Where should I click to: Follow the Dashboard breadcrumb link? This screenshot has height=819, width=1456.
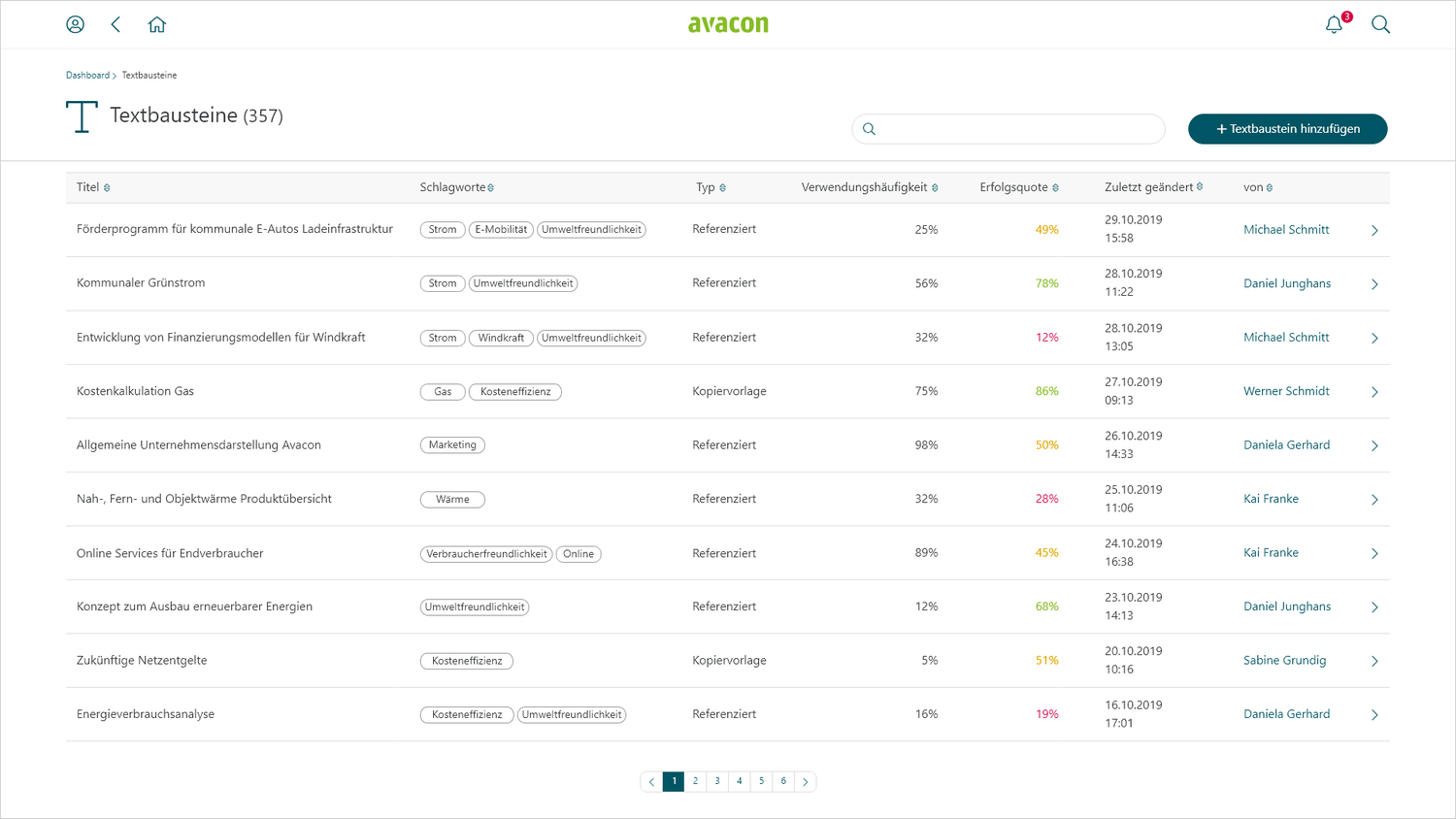point(87,75)
